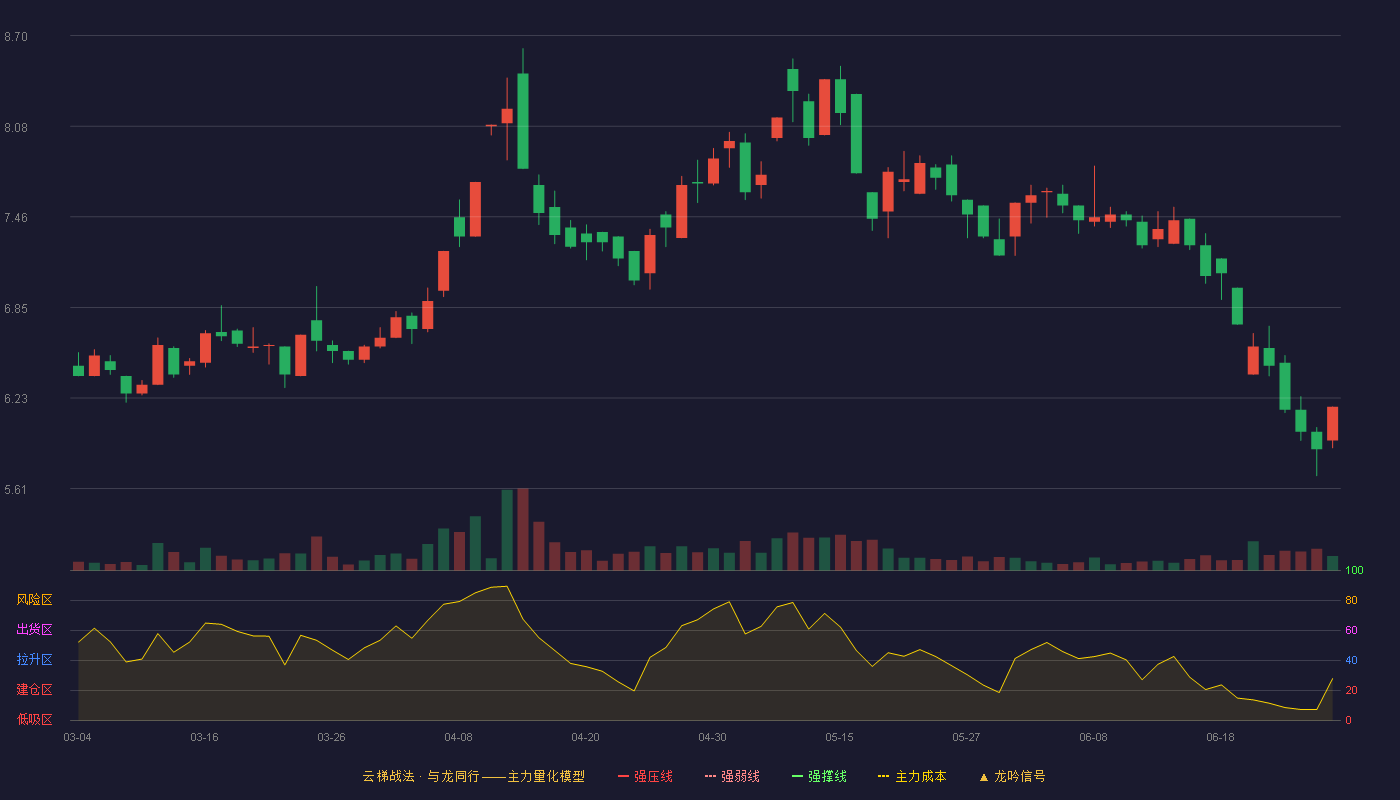
Task: Click the 03-16 date axis label
Action: coord(204,737)
